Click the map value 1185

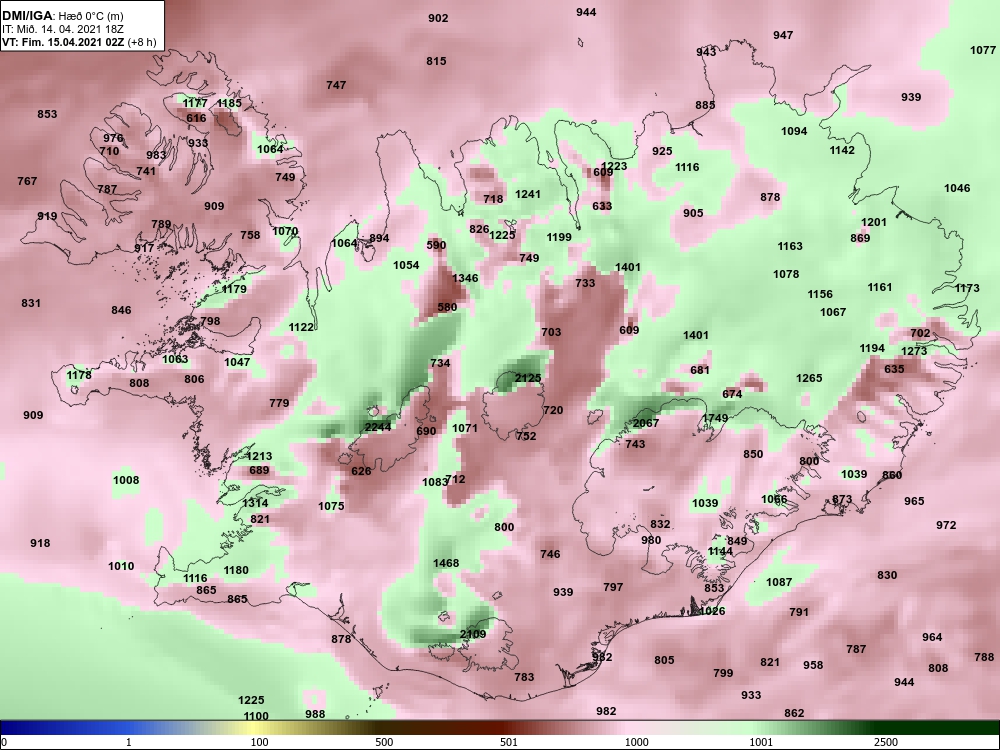coord(230,103)
